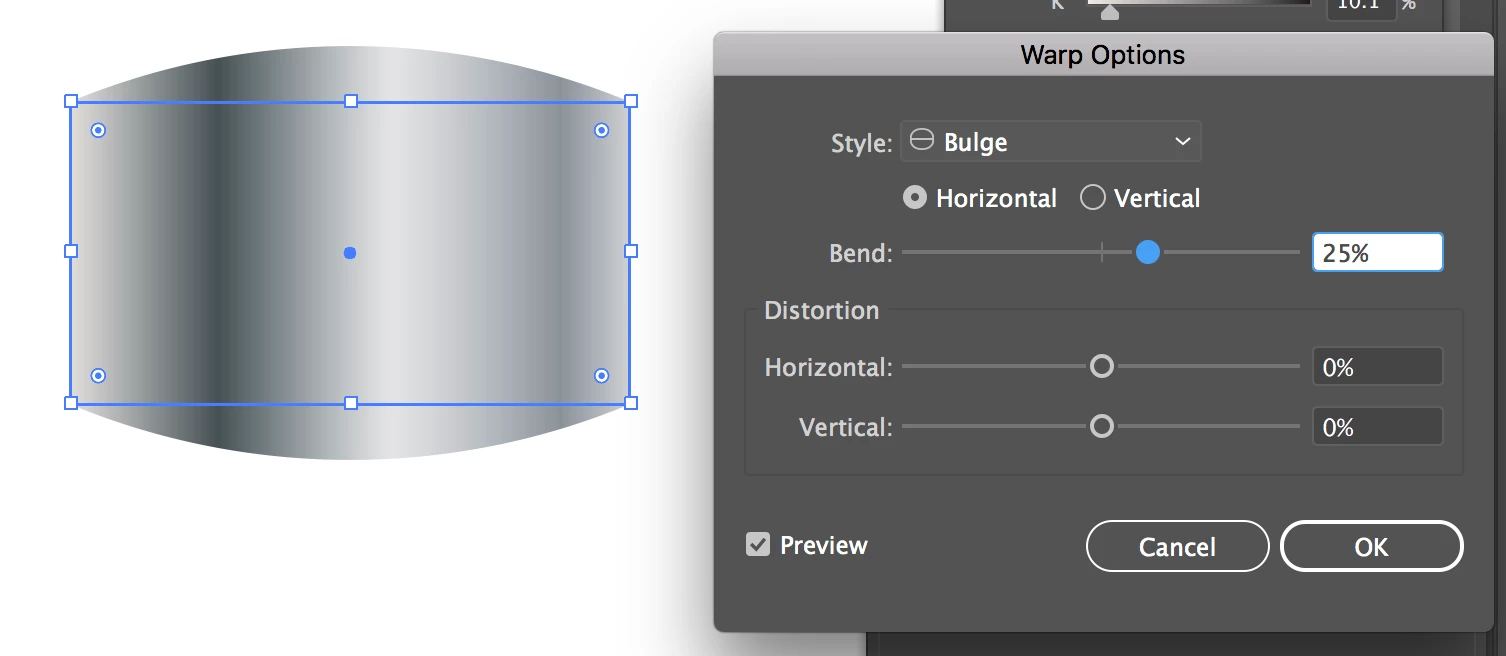The width and height of the screenshot is (1506, 656).
Task: Click the bottom-right corner radius widget
Action: 602,375
